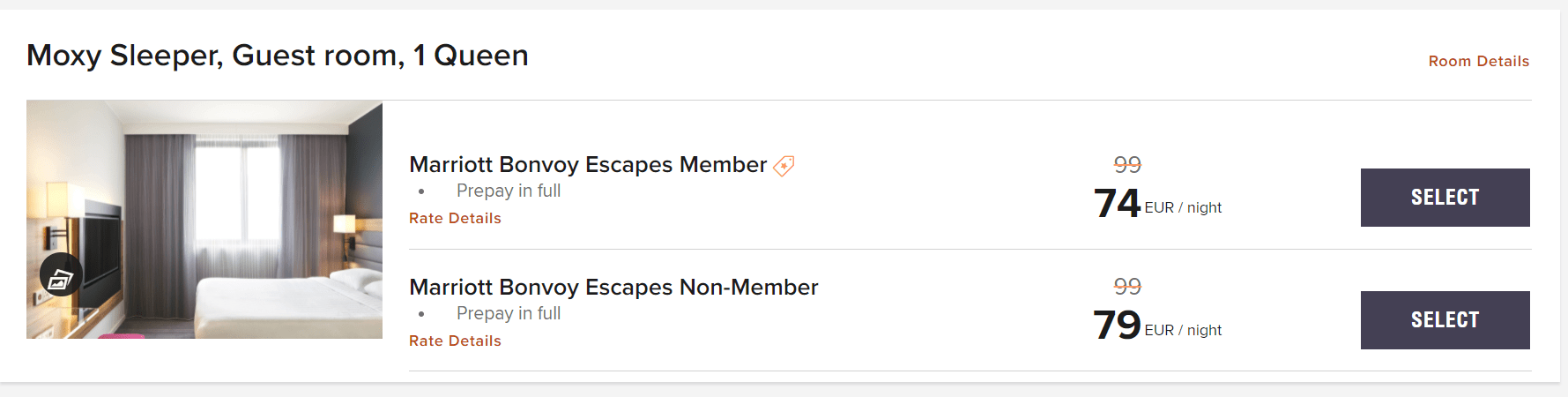The image size is (1568, 397).
Task: Click the crossed-out 99 above the 74 price
Action: coord(1127,164)
